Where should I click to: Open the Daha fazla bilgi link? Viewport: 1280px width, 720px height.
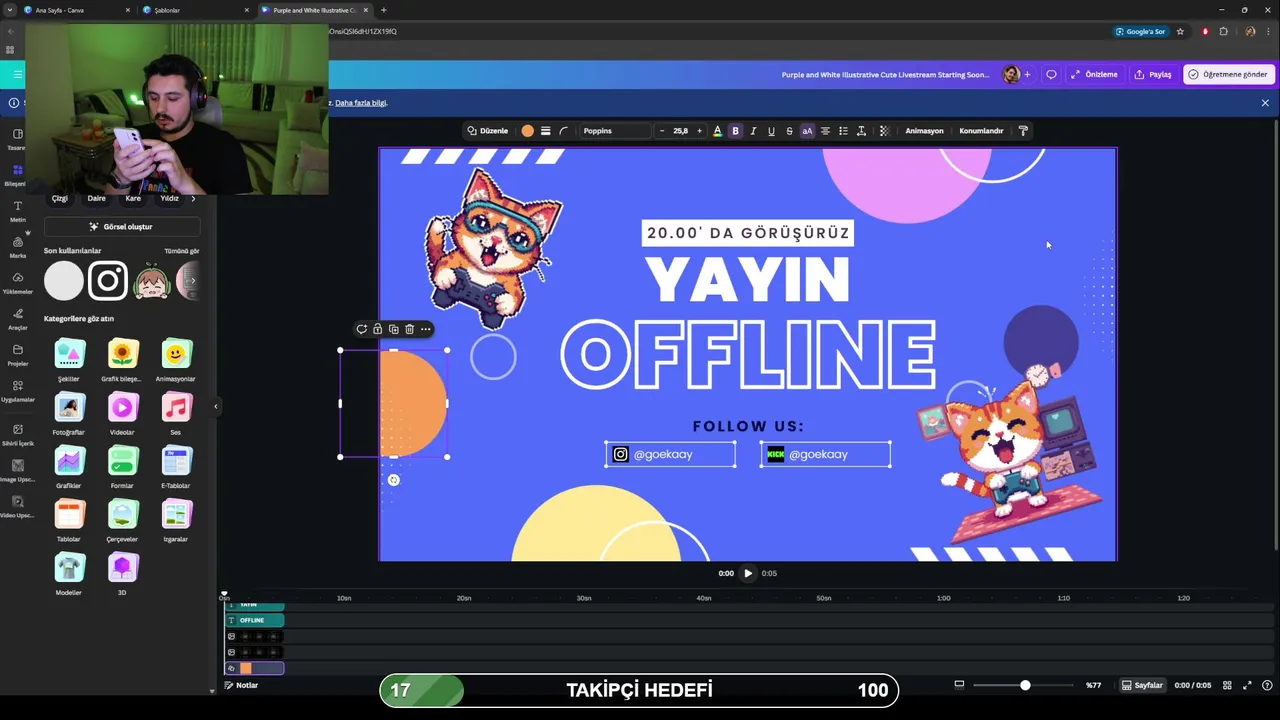pos(361,103)
